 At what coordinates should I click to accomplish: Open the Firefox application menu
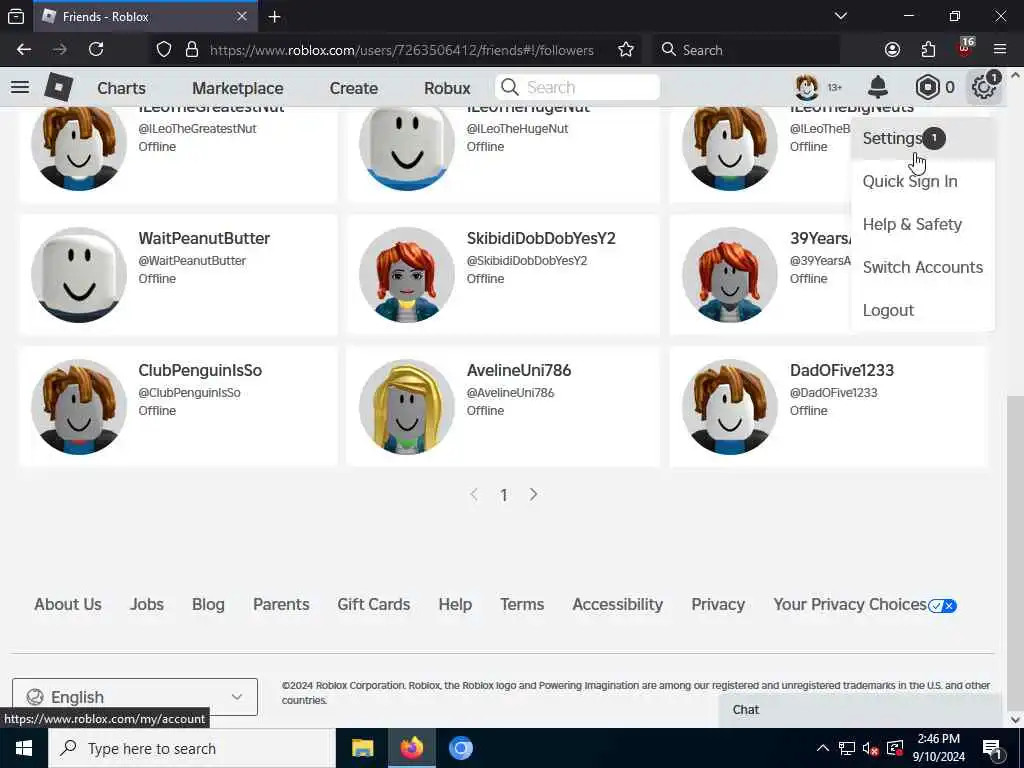point(1000,50)
